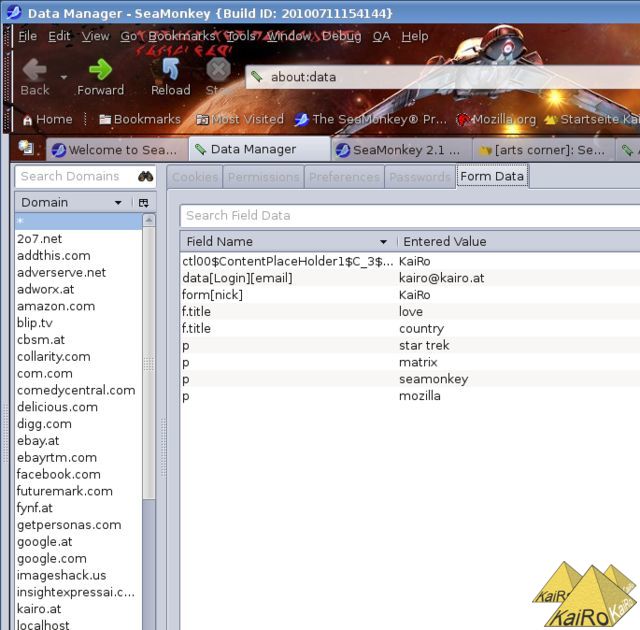Viewport: 640px width, 630px height.
Task: Click the domain list scrollbar thumb
Action: tap(149, 363)
